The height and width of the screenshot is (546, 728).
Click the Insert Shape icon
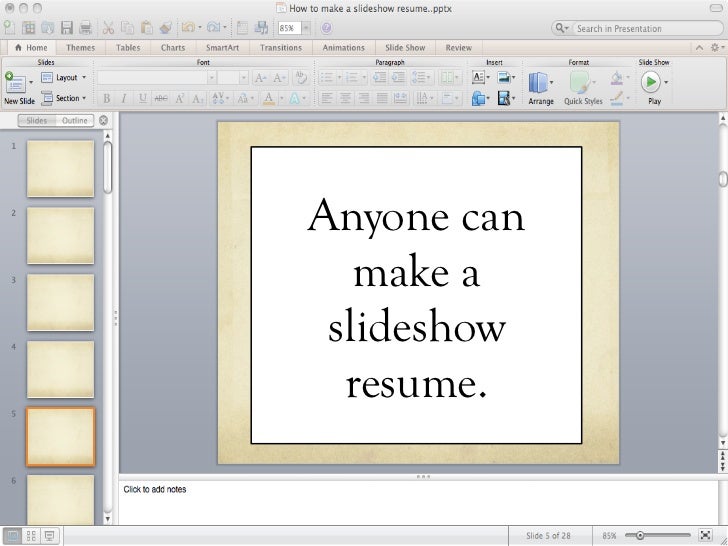coord(478,98)
